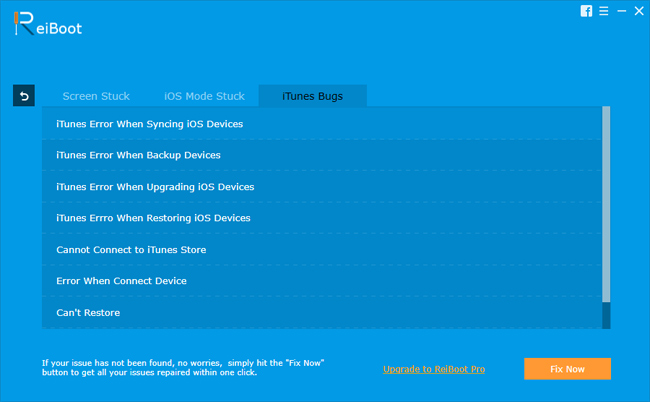Close the ReiBoot window
Image resolution: width=650 pixels, height=402 pixels.
pos(638,11)
